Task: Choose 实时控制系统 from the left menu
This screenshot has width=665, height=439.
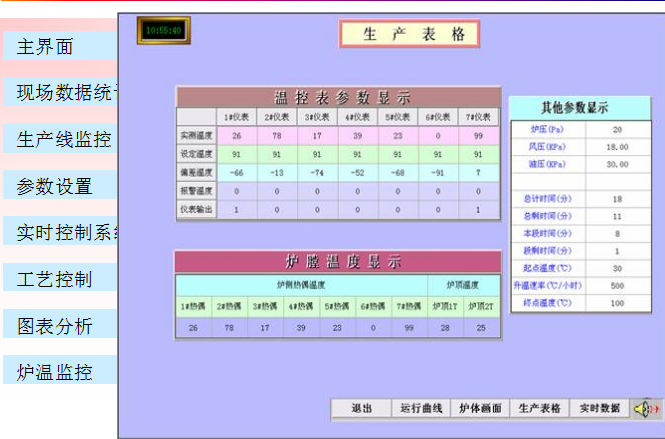Action: click(x=65, y=232)
